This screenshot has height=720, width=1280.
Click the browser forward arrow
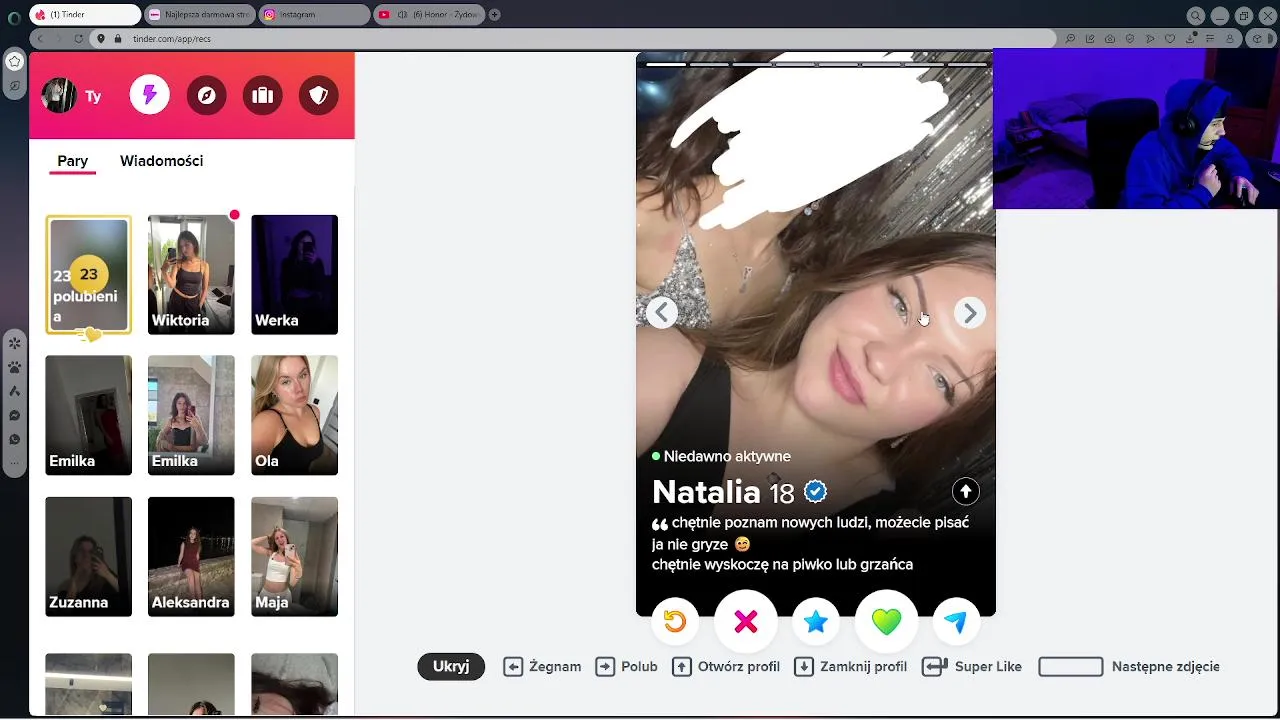point(59,38)
